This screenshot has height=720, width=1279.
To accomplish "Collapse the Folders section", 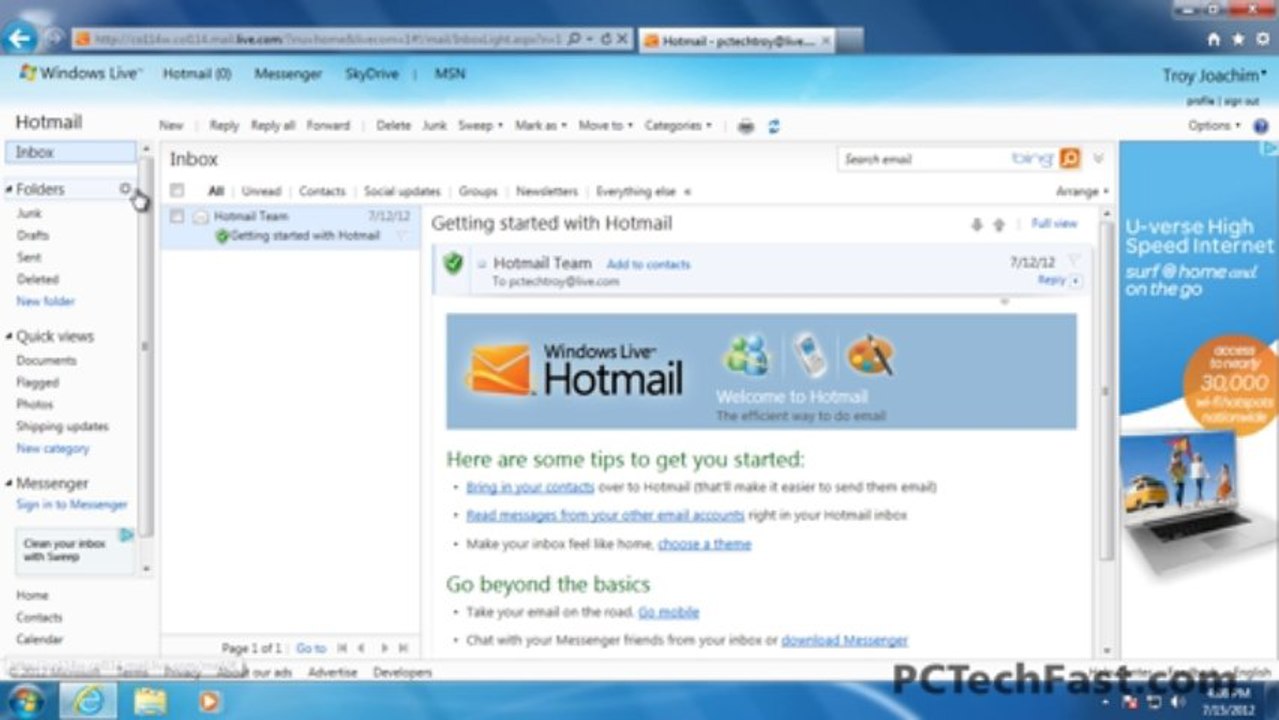I will (9, 189).
